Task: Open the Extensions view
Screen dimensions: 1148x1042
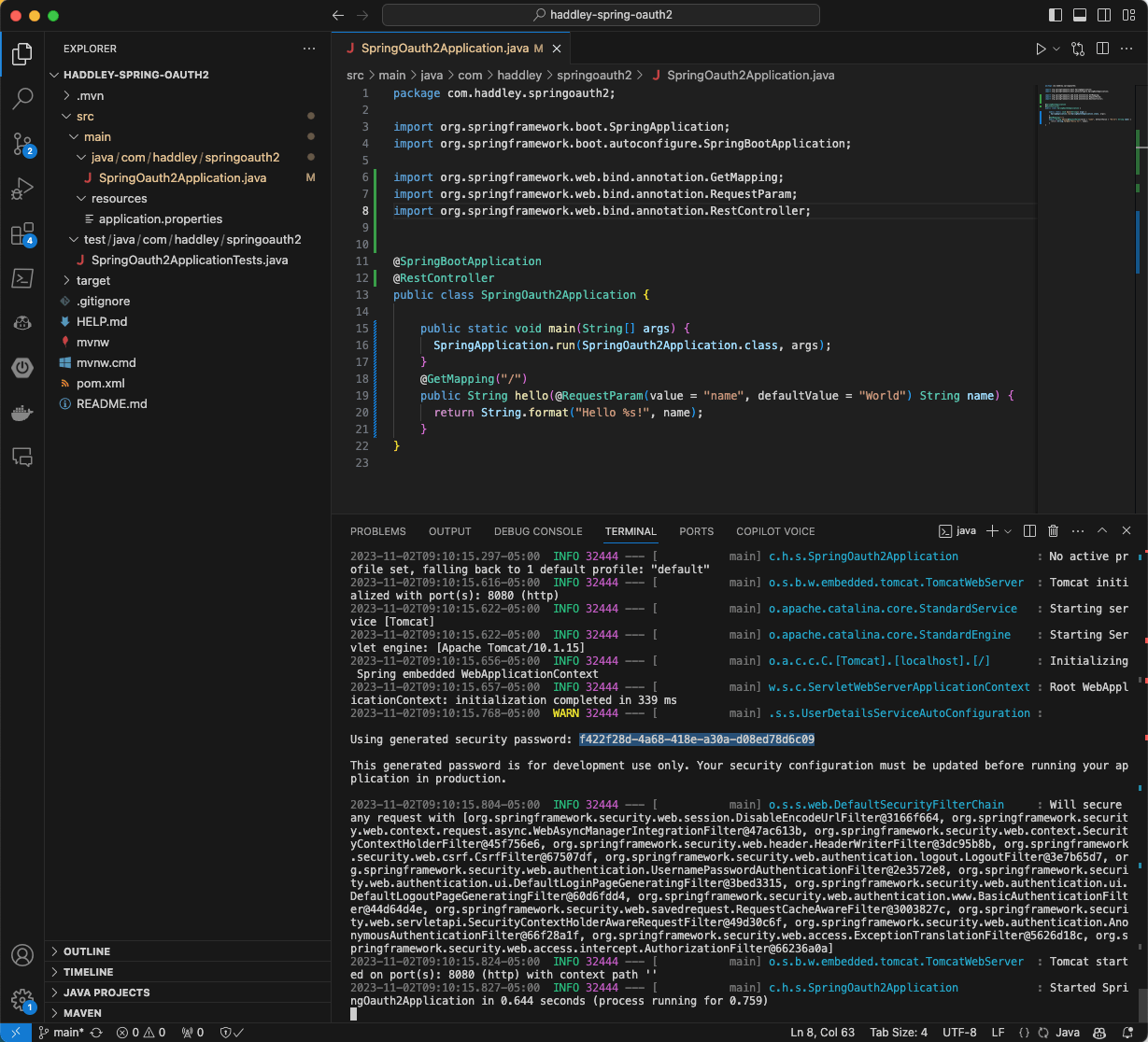Action: (x=22, y=234)
